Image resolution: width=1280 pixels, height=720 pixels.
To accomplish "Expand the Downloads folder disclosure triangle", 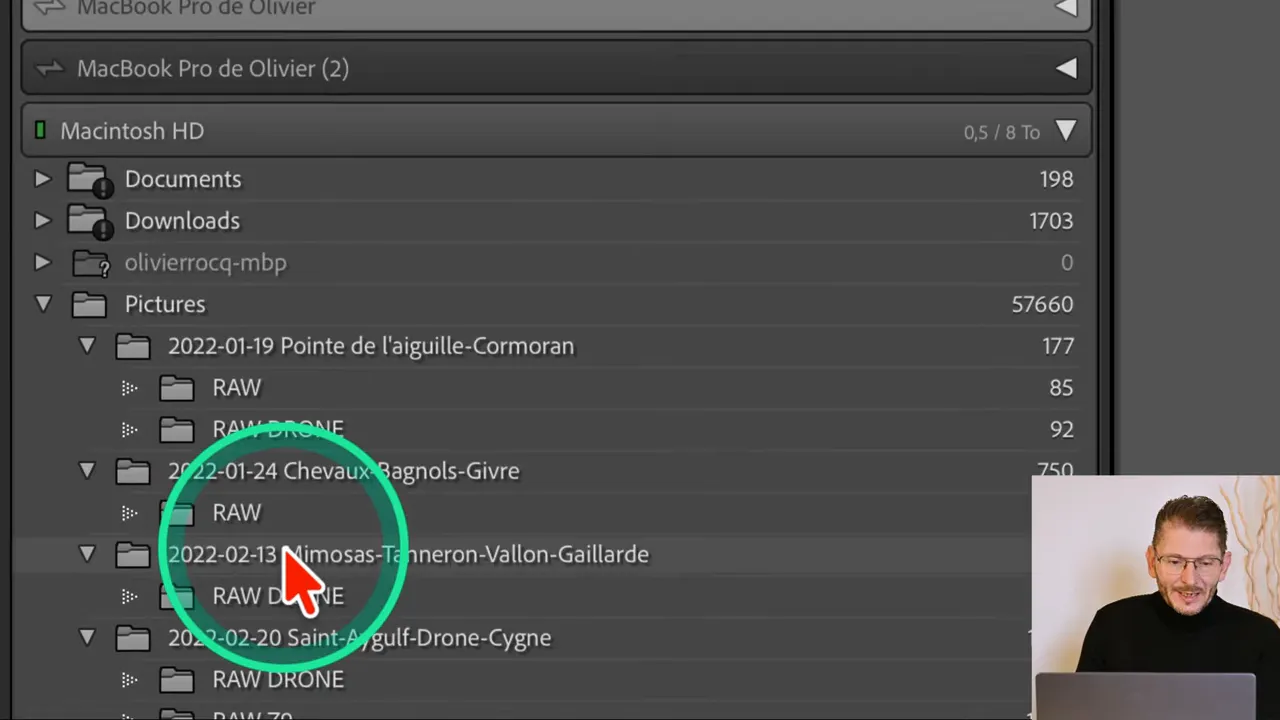I will point(42,220).
